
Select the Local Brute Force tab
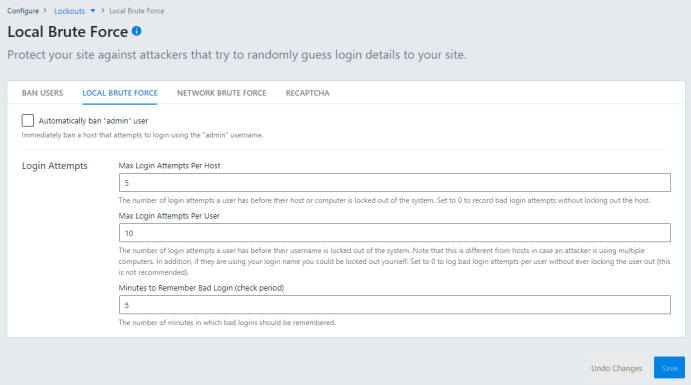(x=120, y=93)
